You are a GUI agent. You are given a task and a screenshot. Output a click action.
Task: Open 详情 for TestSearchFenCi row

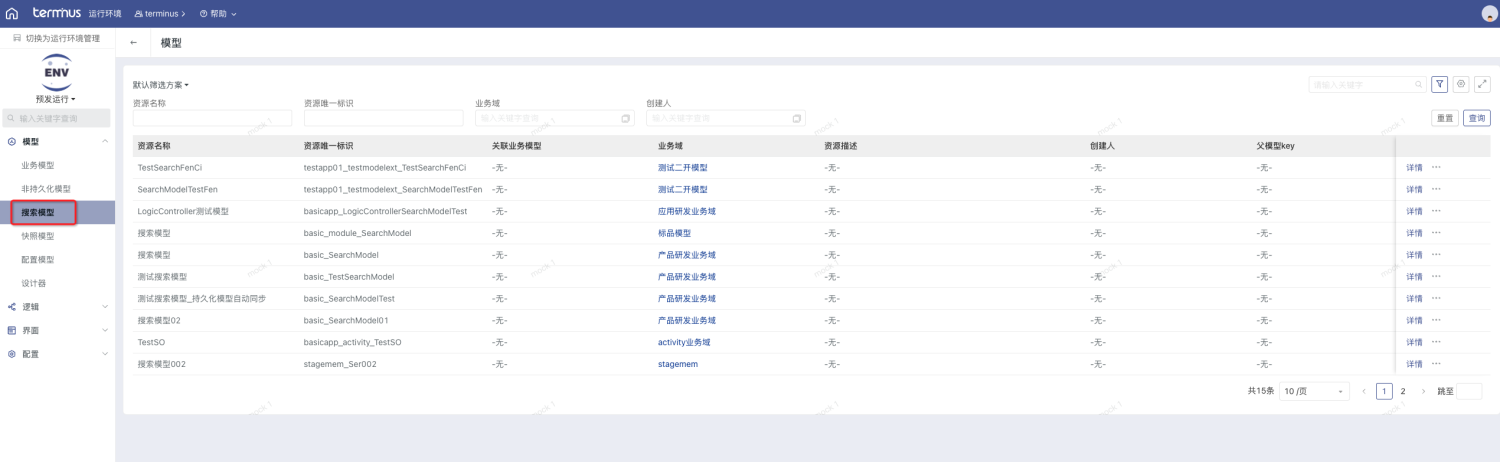1414,167
